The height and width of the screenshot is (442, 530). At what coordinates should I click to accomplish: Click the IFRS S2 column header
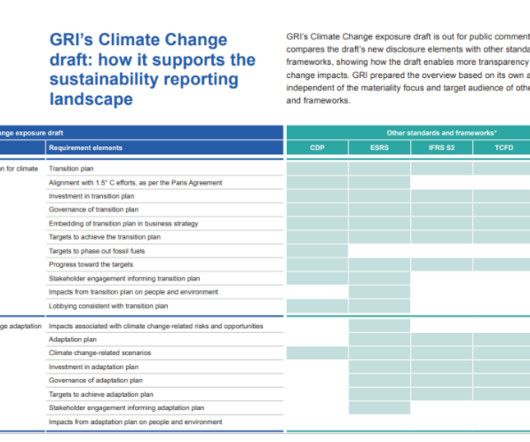(441, 148)
